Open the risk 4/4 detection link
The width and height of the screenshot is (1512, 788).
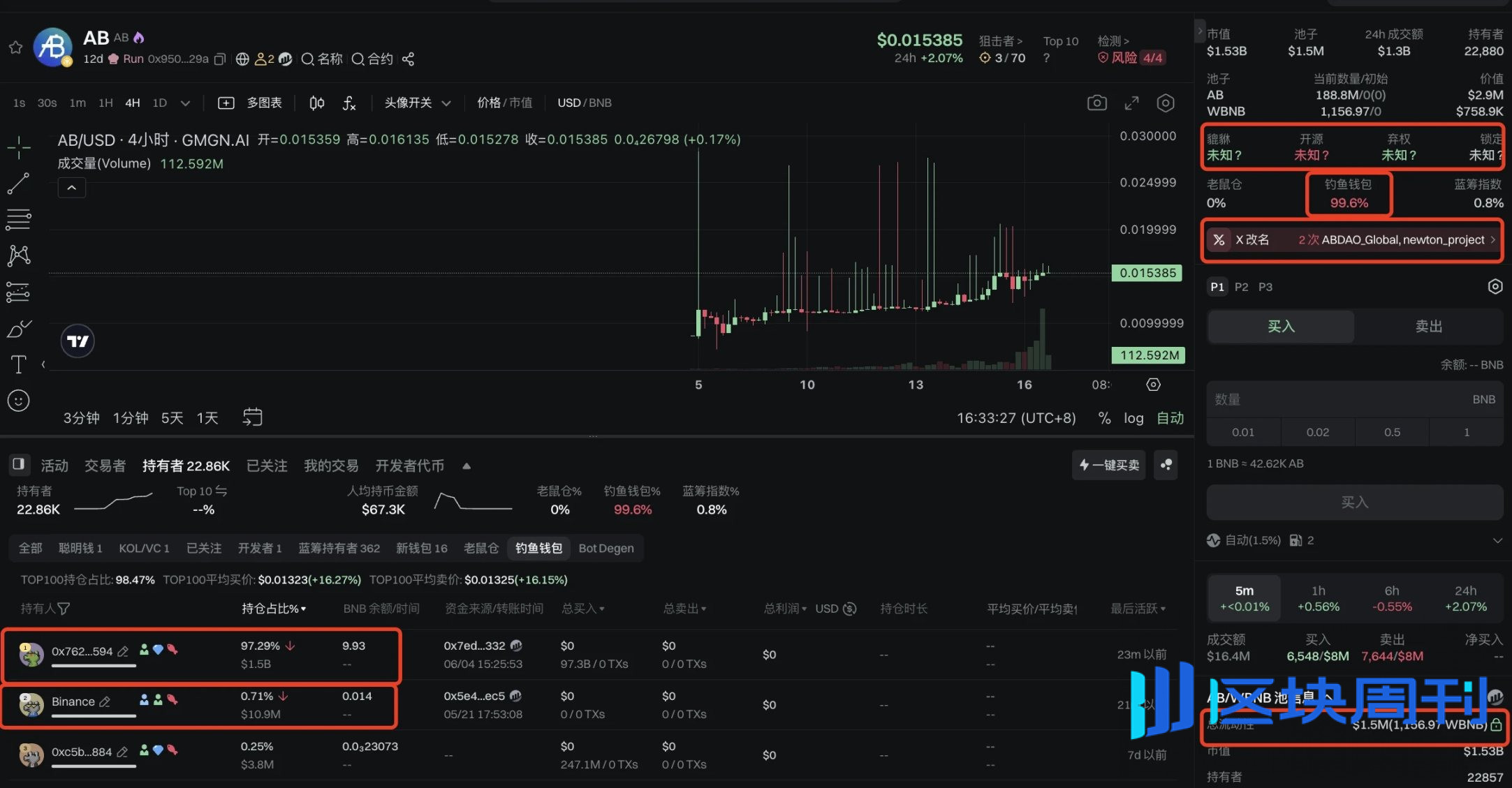(1131, 58)
